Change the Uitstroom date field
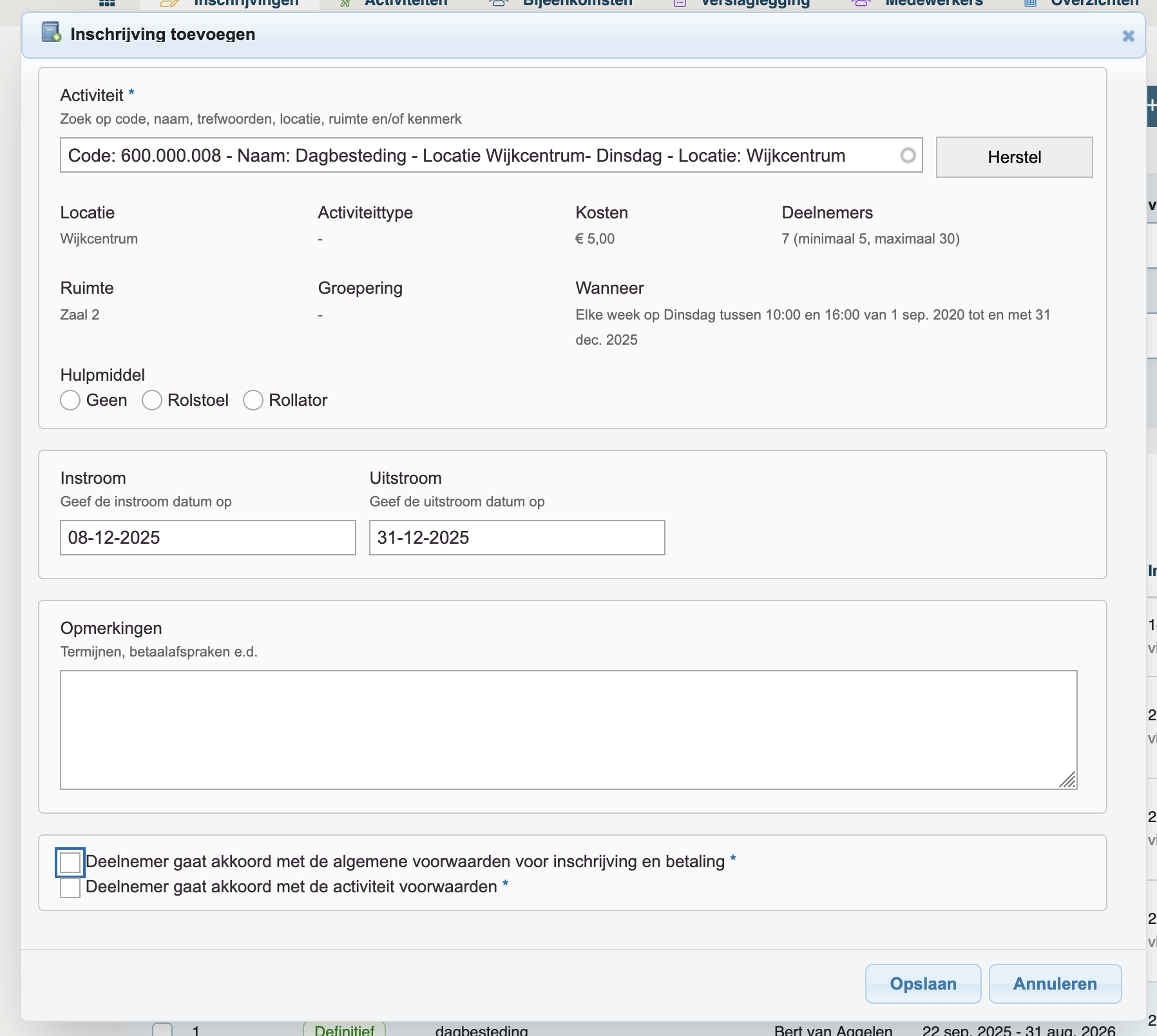Screen dimensions: 1157x1036 517,537
